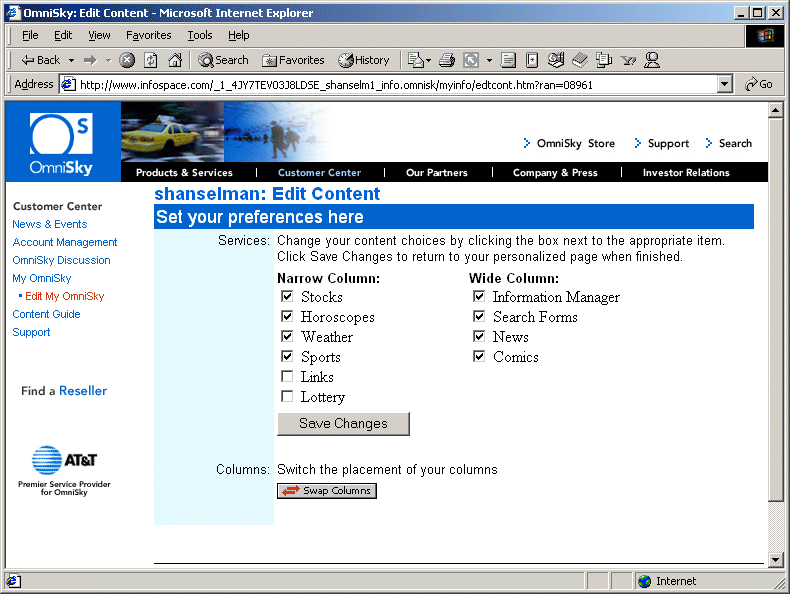Go to the Home page icon

click(175, 60)
